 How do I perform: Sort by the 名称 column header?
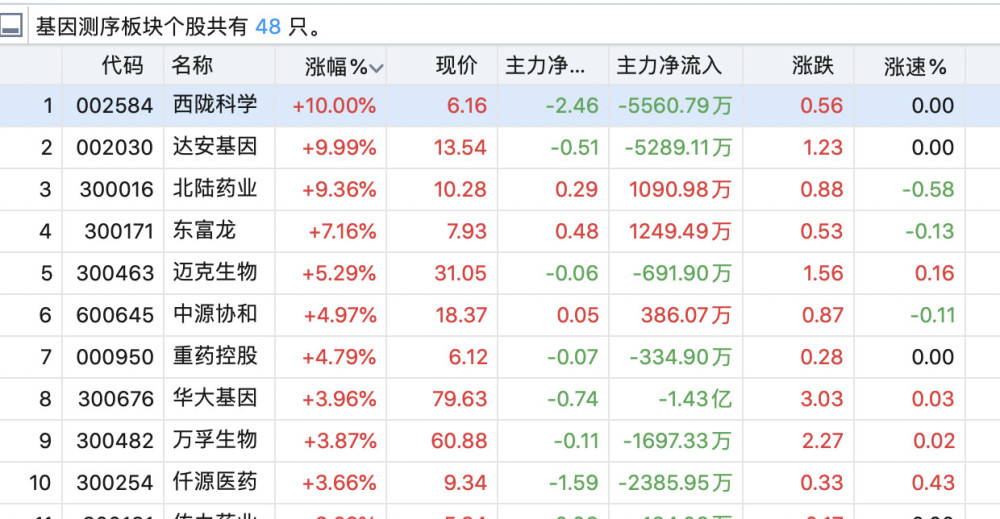pos(192,66)
